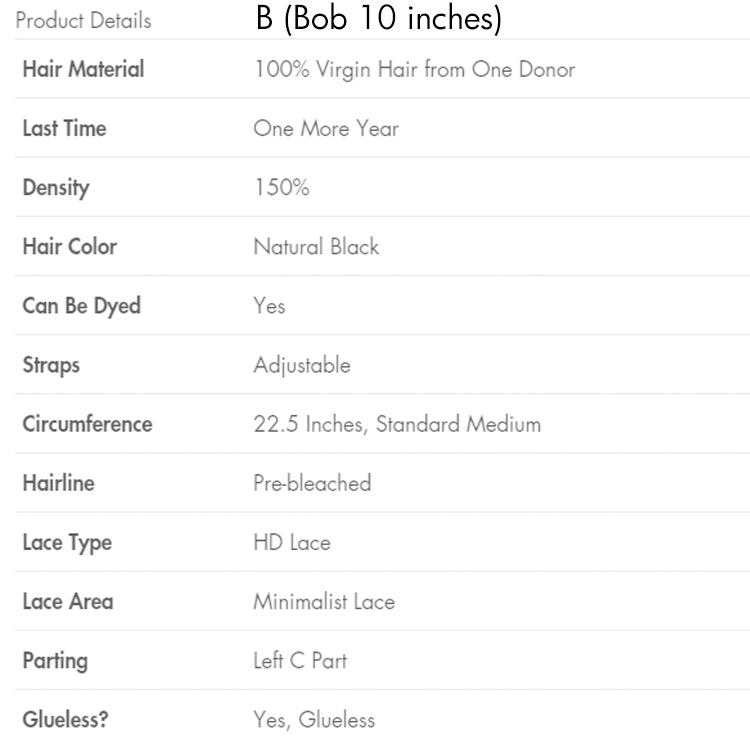Click the Density label
750x750 pixels.
pyautogui.click(x=56, y=187)
